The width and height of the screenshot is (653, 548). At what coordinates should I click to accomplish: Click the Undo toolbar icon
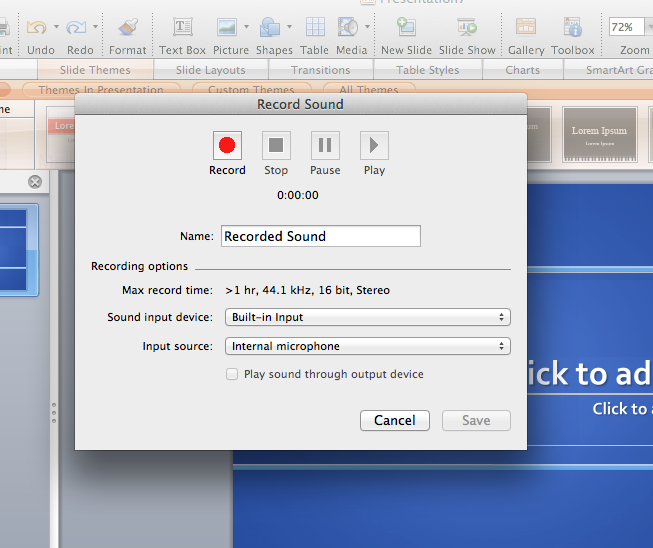click(x=37, y=27)
